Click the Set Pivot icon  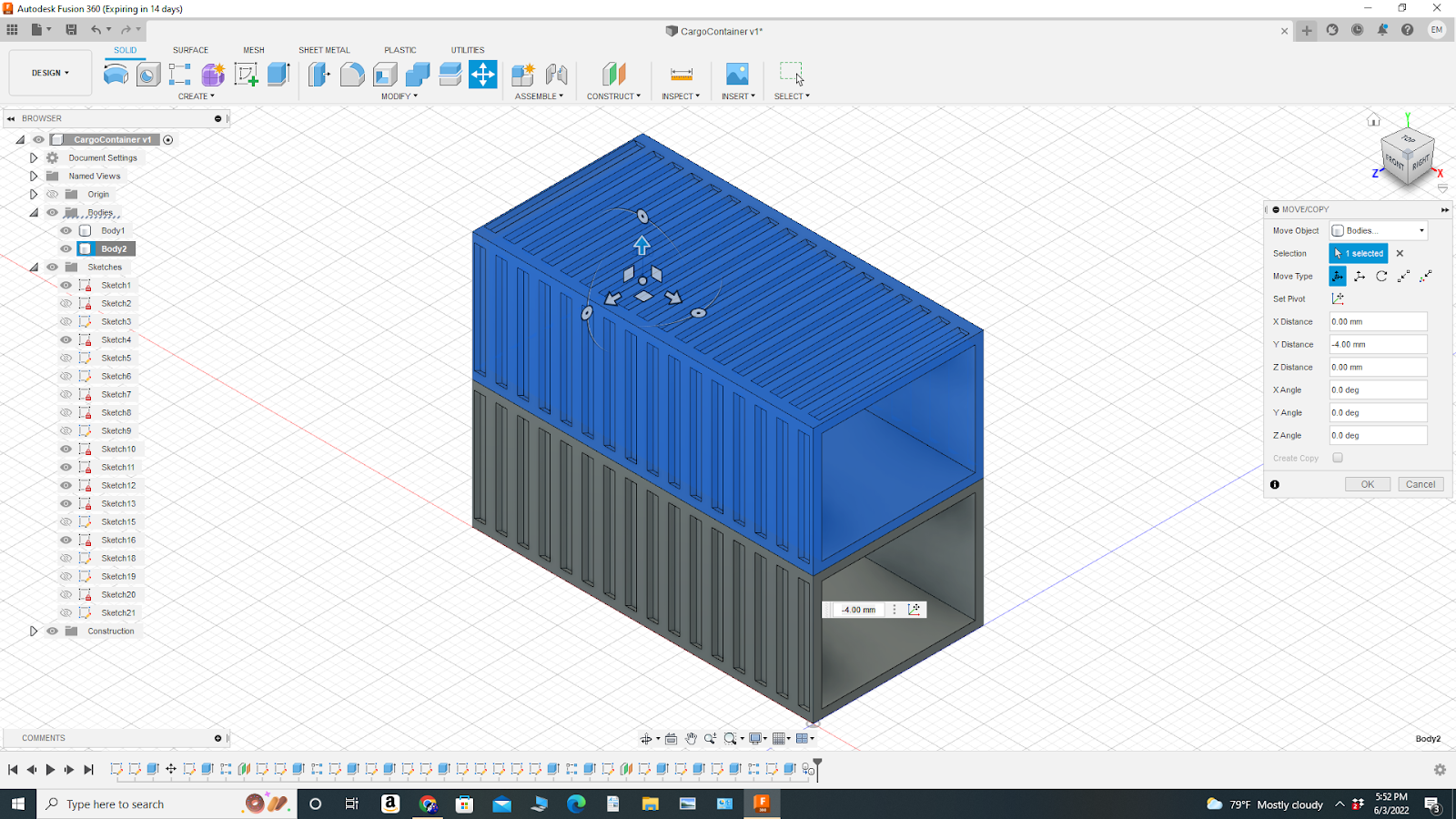pos(1338,298)
